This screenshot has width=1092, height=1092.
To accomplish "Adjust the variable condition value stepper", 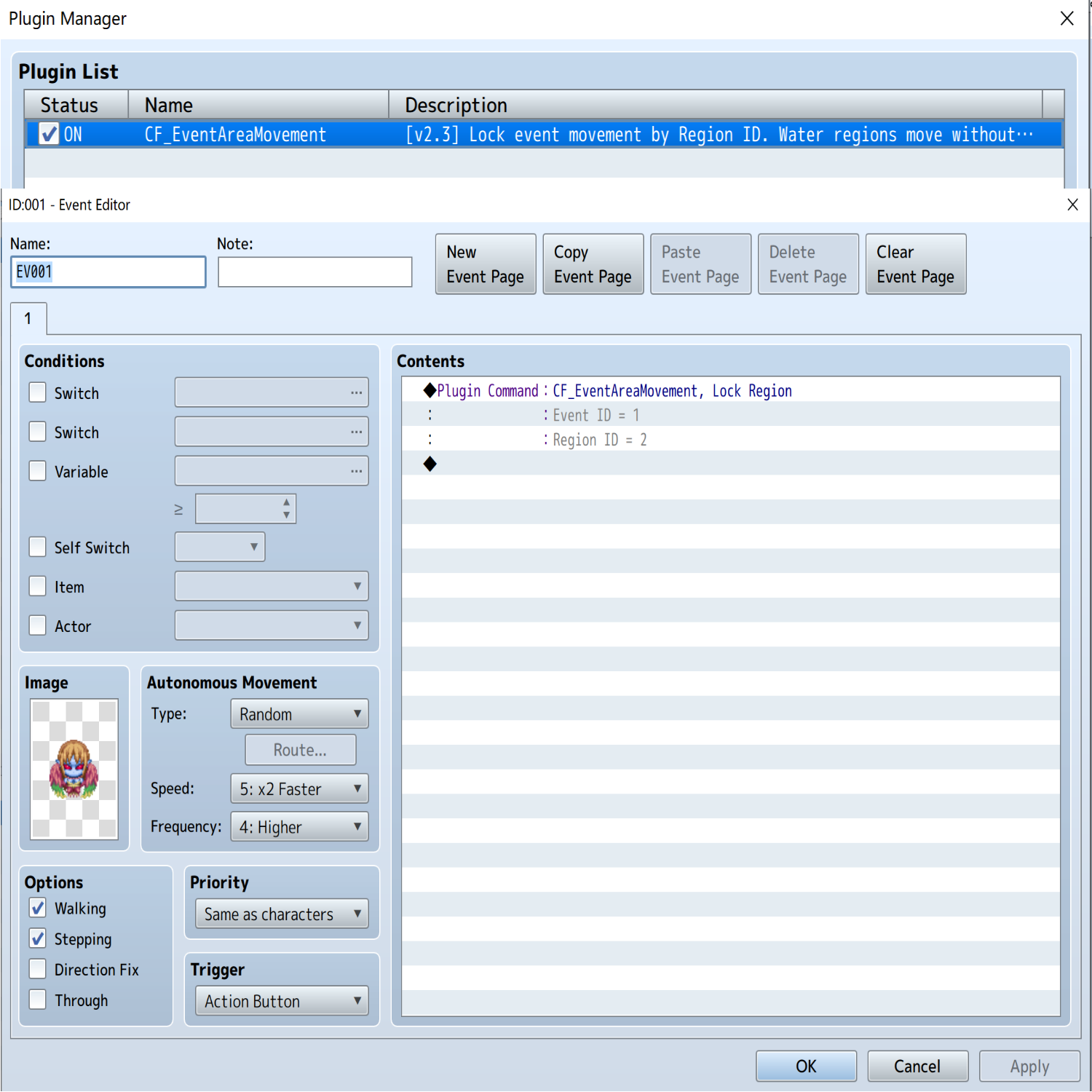I will tap(287, 508).
